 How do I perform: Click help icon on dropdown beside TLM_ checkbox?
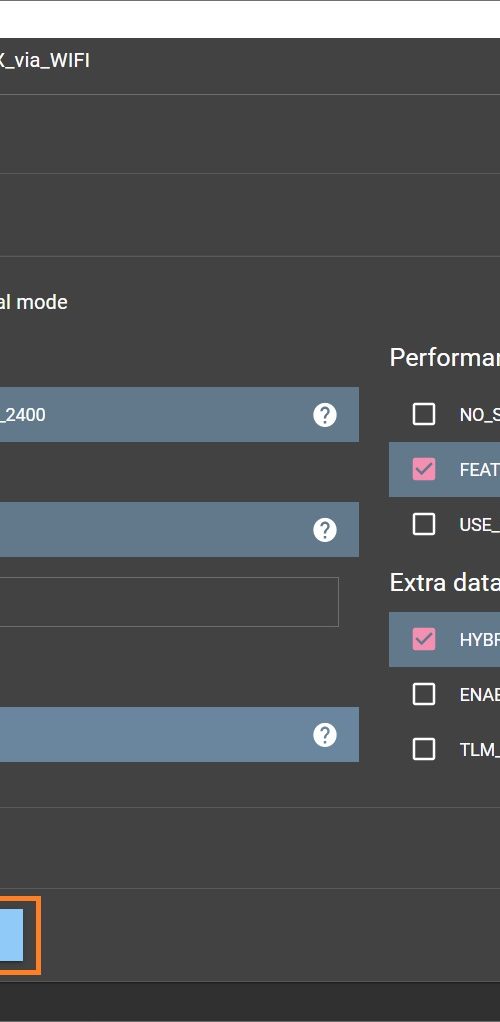point(325,735)
